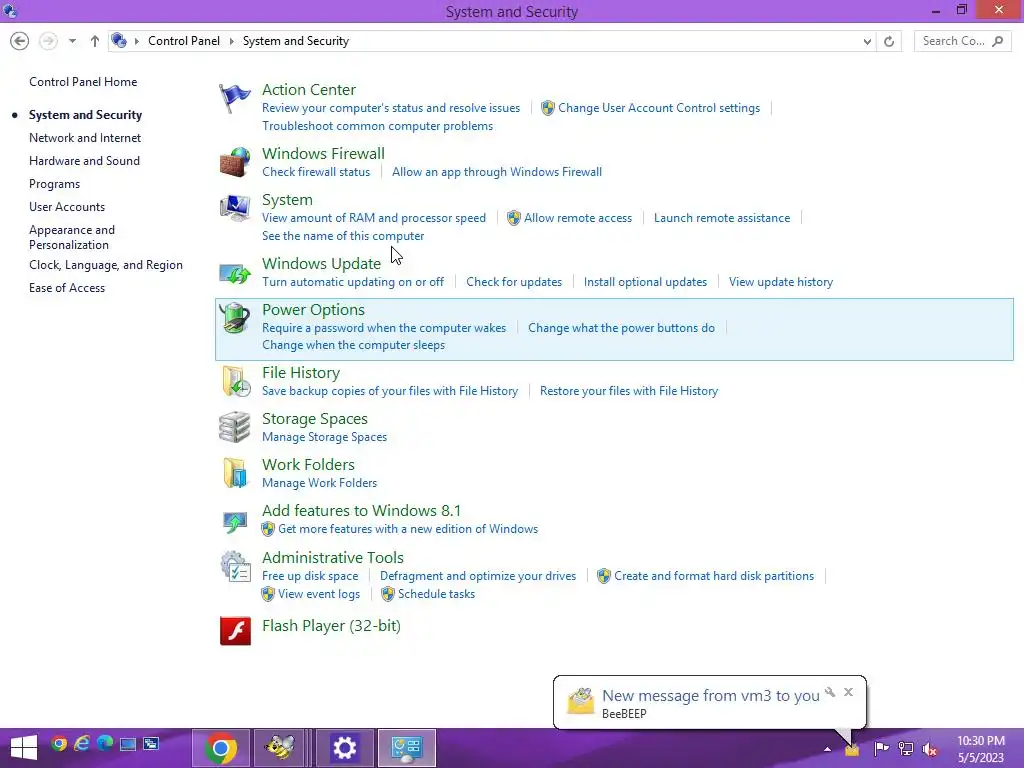
Task: Click View update history
Action: [x=780, y=282]
